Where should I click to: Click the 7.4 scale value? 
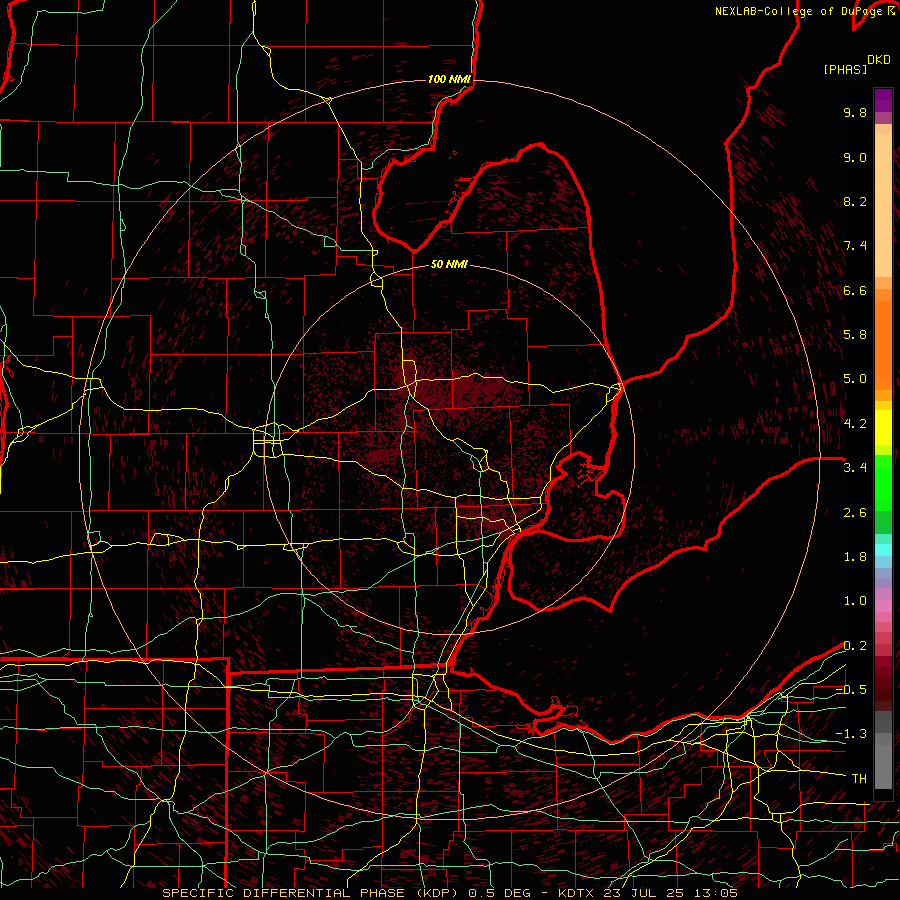click(x=855, y=246)
